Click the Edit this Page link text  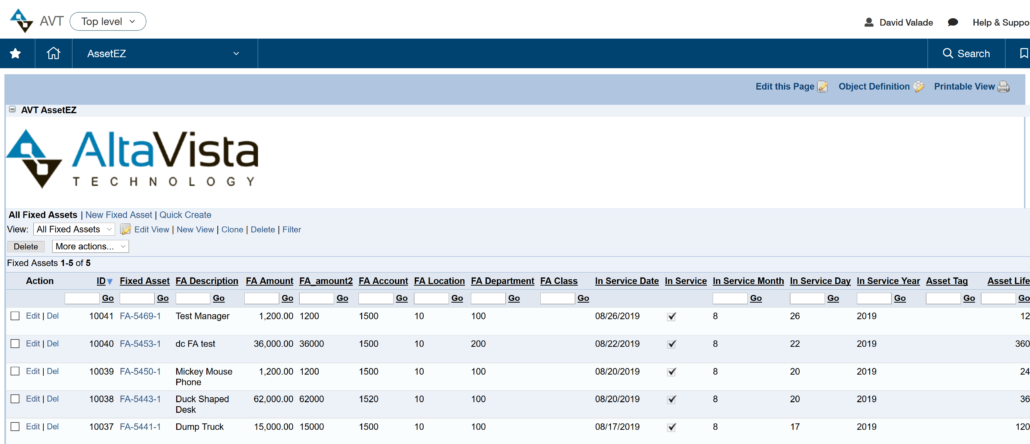point(785,87)
